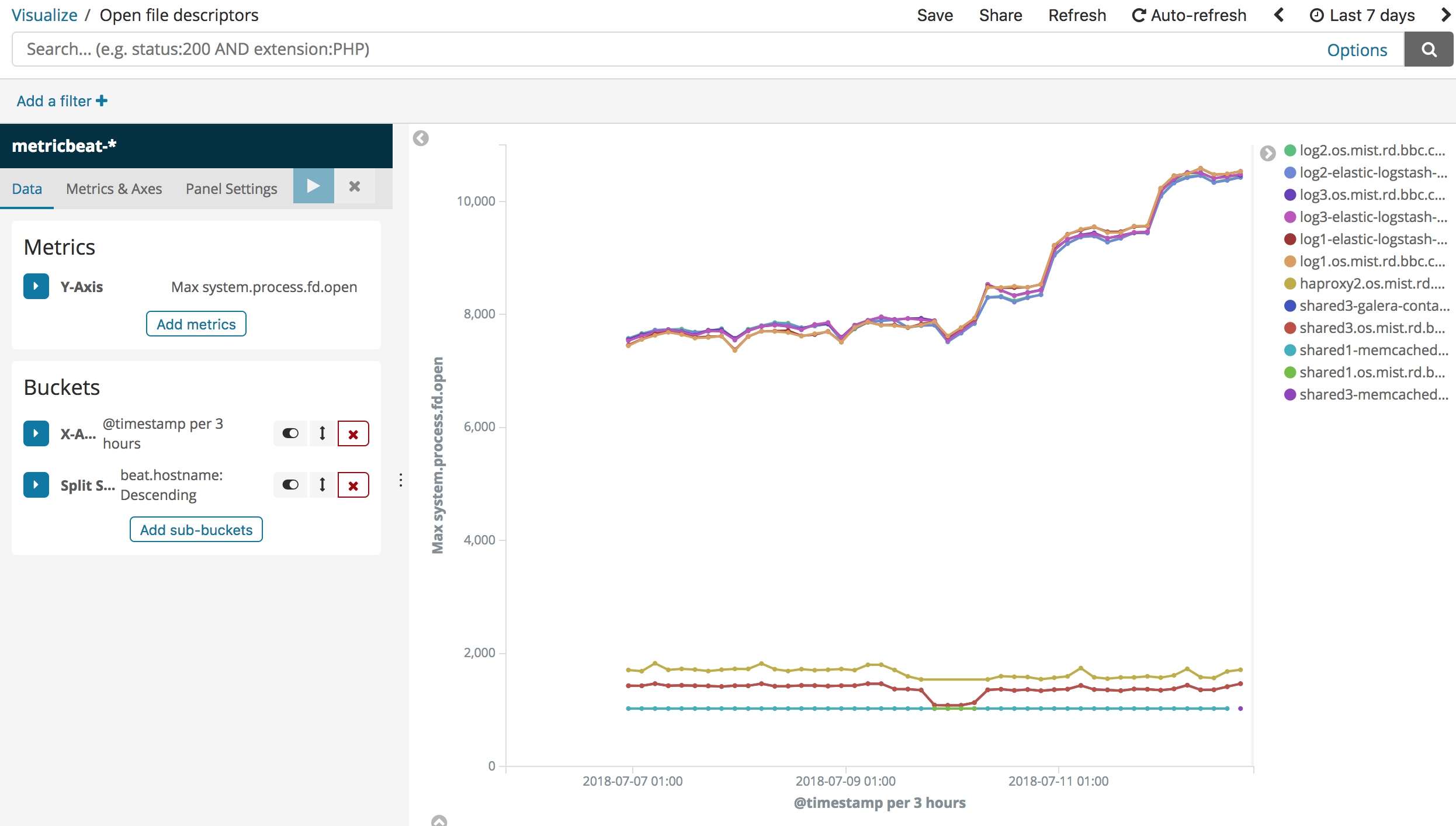This screenshot has height=826, width=1456.
Task: Open color swatch for log1.os.mist.rd.bbc legend
Action: [x=1290, y=262]
